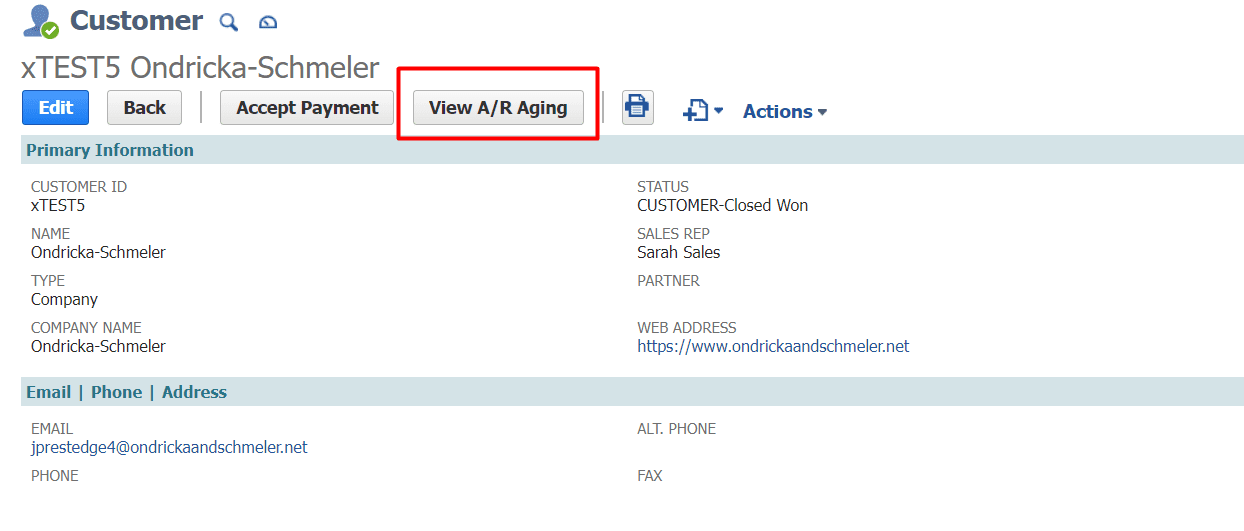Open the Actions dropdown menu

(x=785, y=111)
